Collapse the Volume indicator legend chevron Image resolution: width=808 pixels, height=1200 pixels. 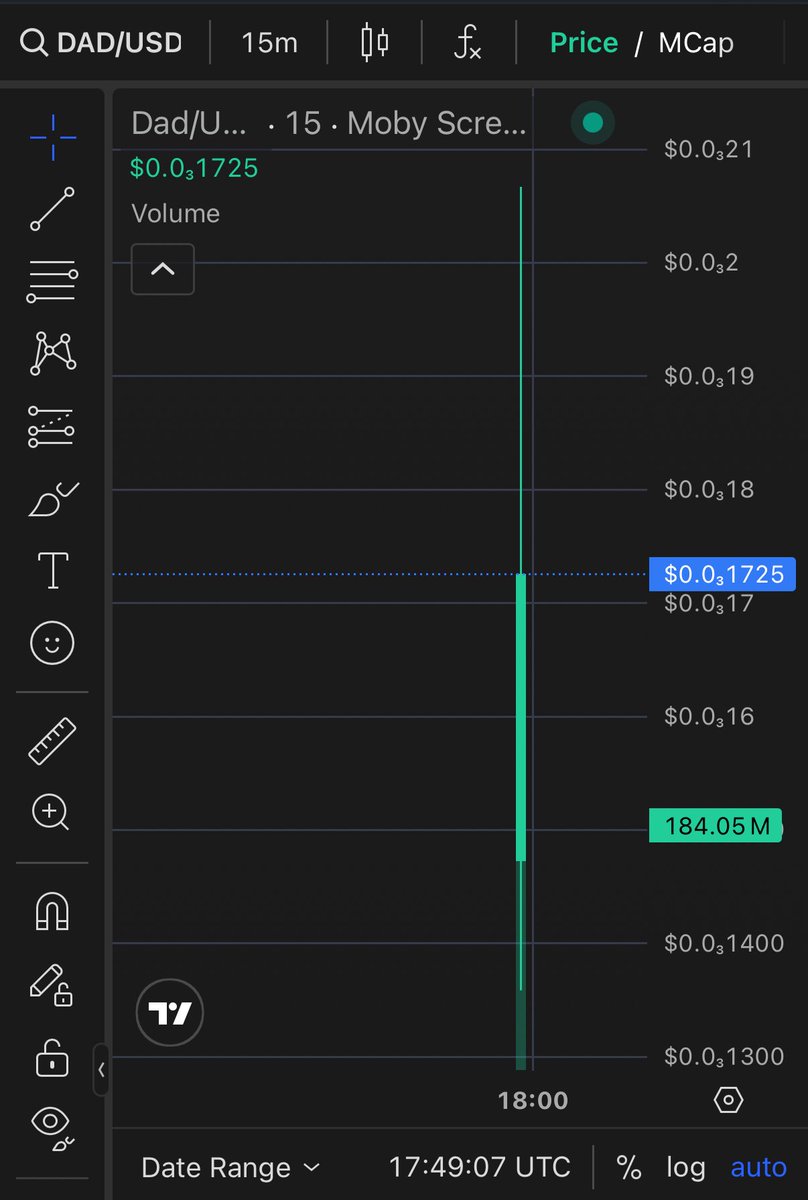(163, 269)
